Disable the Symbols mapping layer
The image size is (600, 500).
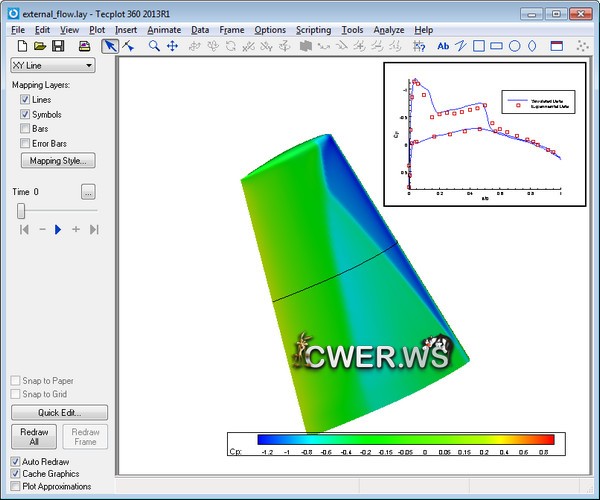tap(25, 115)
